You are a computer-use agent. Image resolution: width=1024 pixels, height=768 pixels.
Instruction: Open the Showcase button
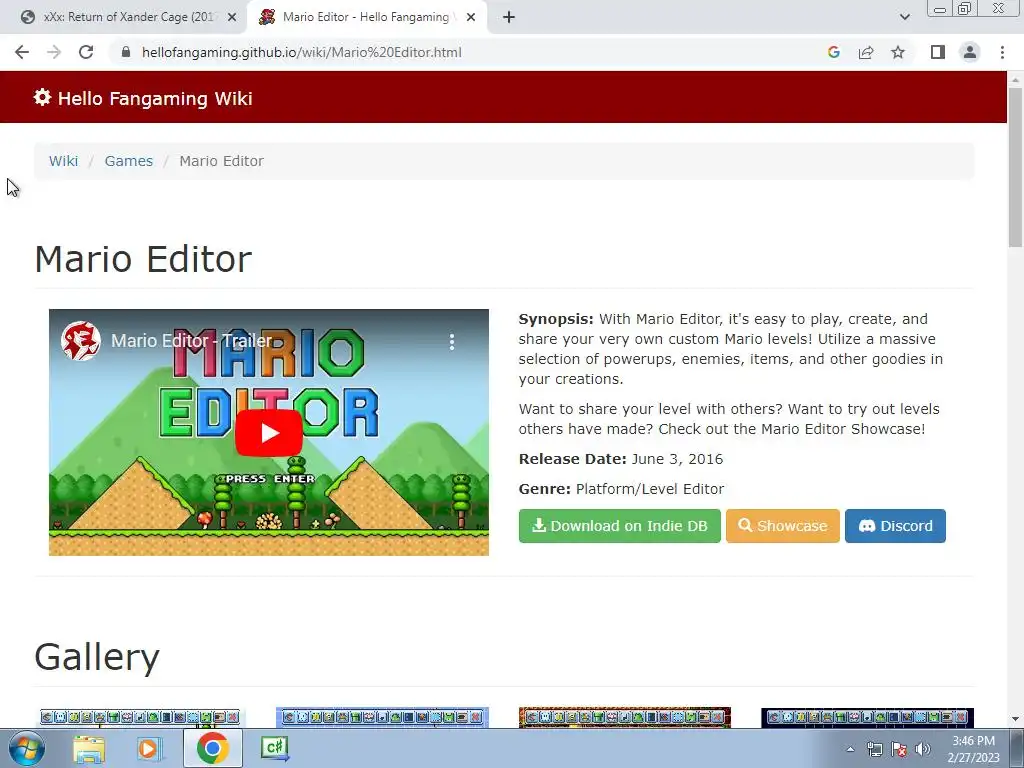[782, 526]
